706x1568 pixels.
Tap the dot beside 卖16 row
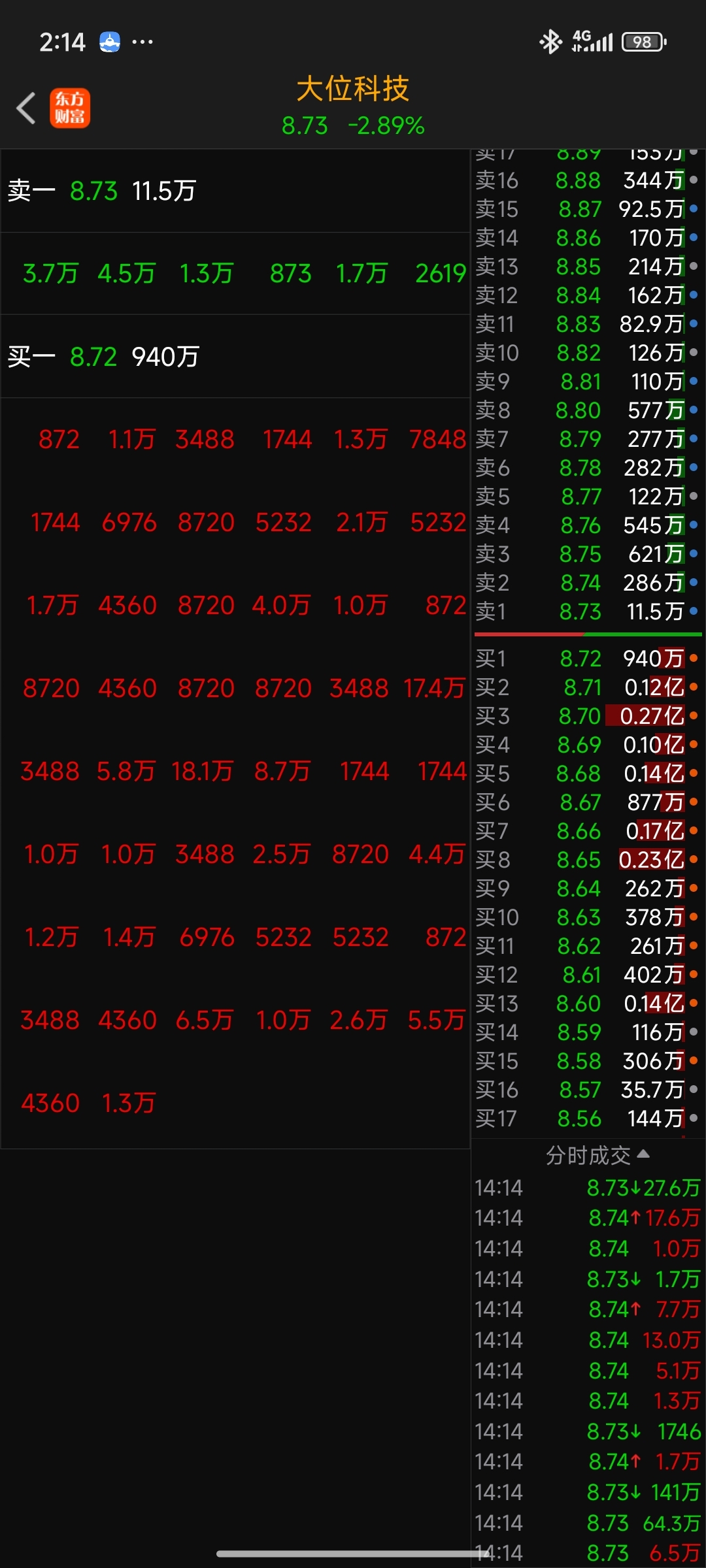(694, 180)
